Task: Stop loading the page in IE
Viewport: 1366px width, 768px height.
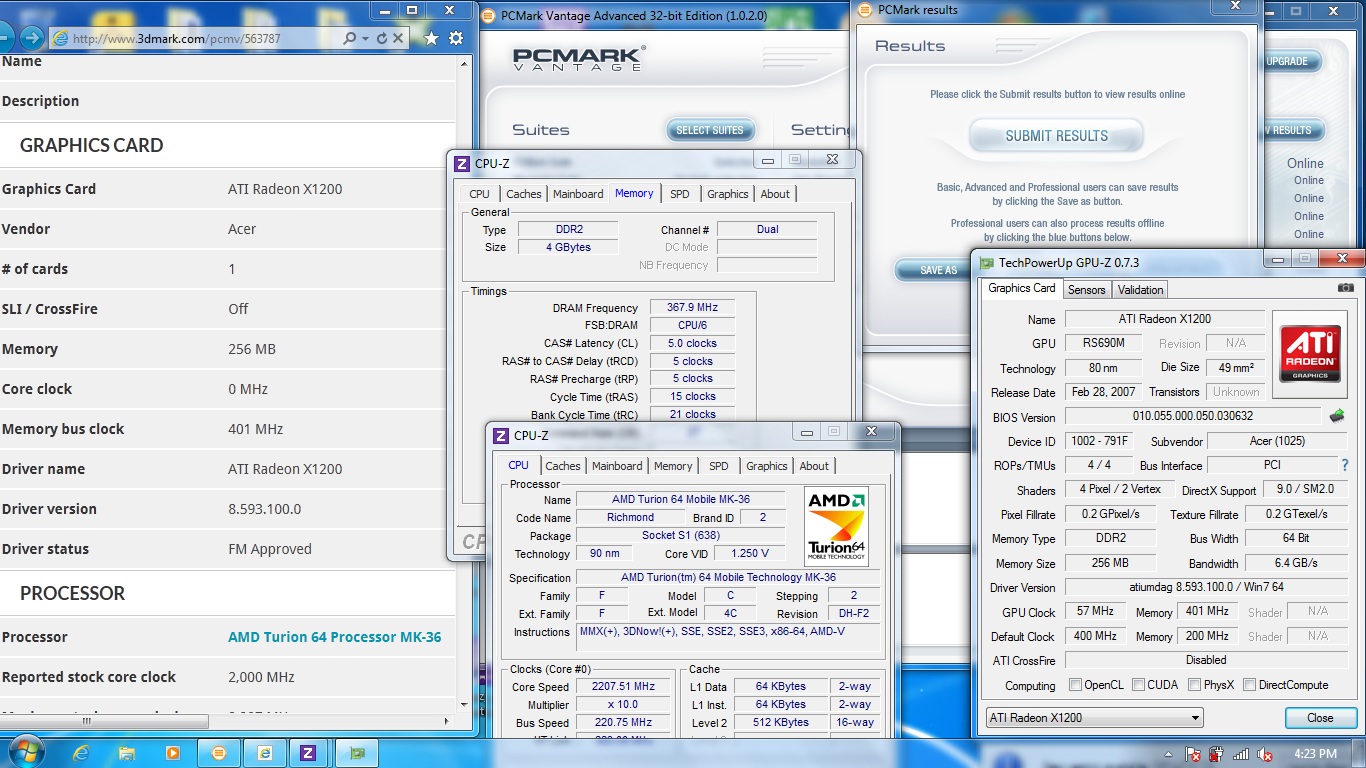Action: (397, 38)
